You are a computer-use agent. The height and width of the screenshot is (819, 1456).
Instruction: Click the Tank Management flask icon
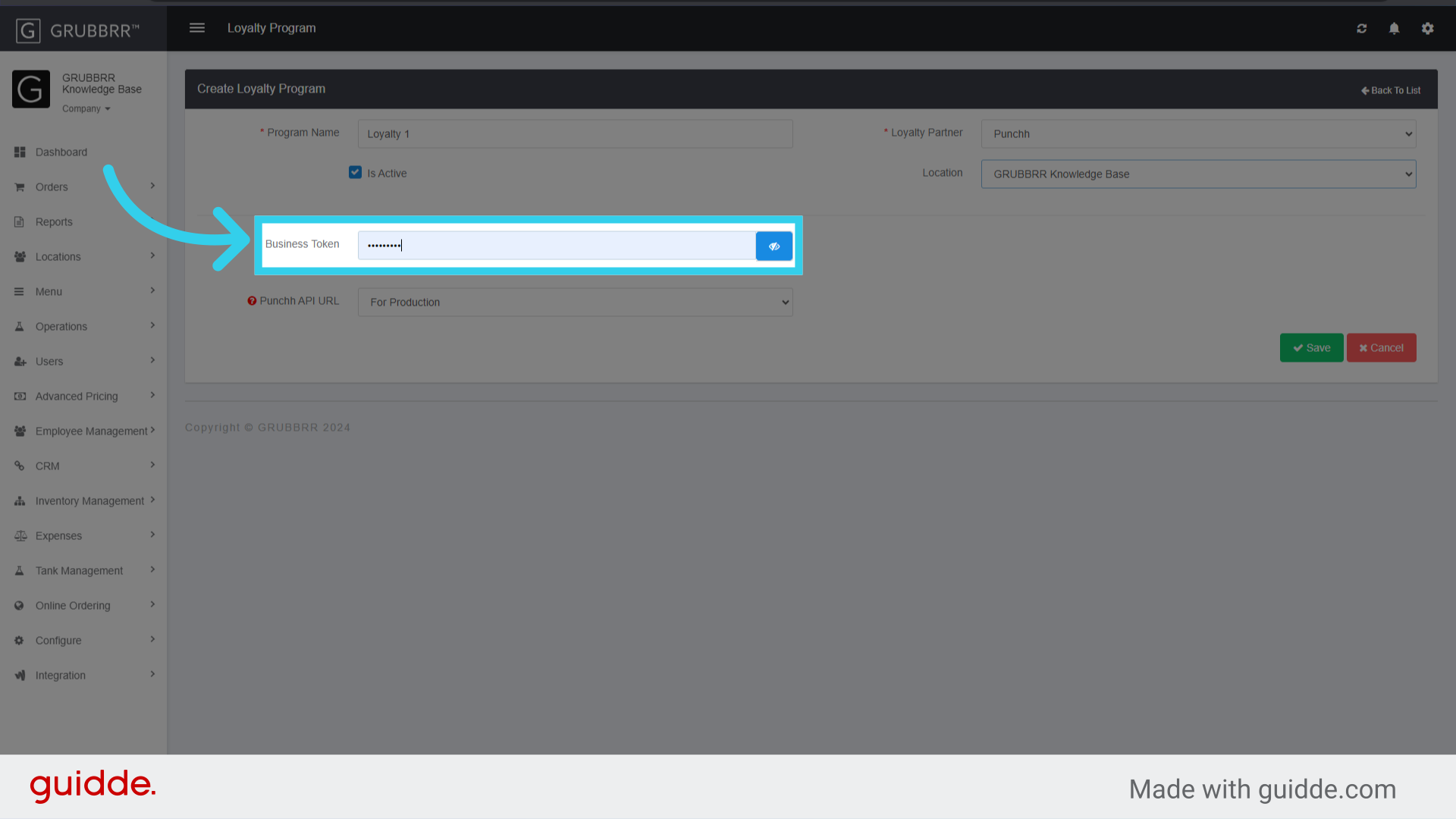point(20,571)
